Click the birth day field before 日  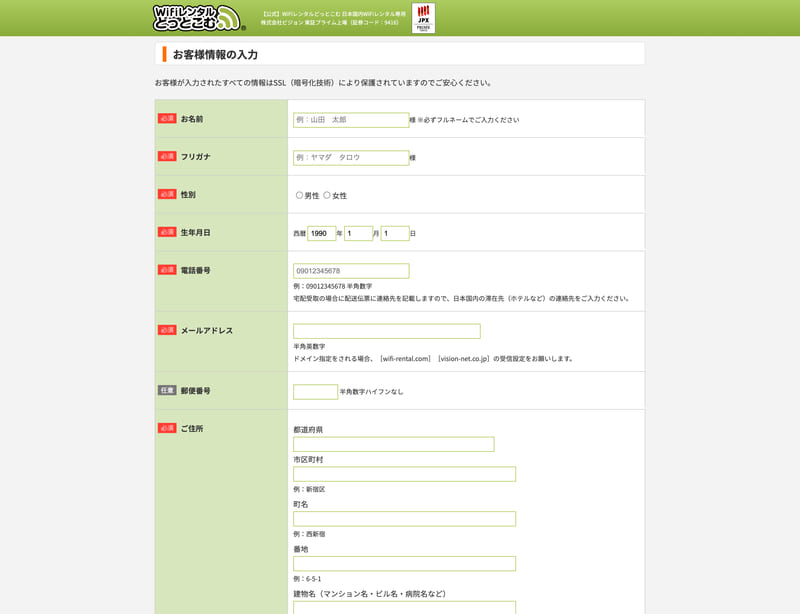(394, 233)
